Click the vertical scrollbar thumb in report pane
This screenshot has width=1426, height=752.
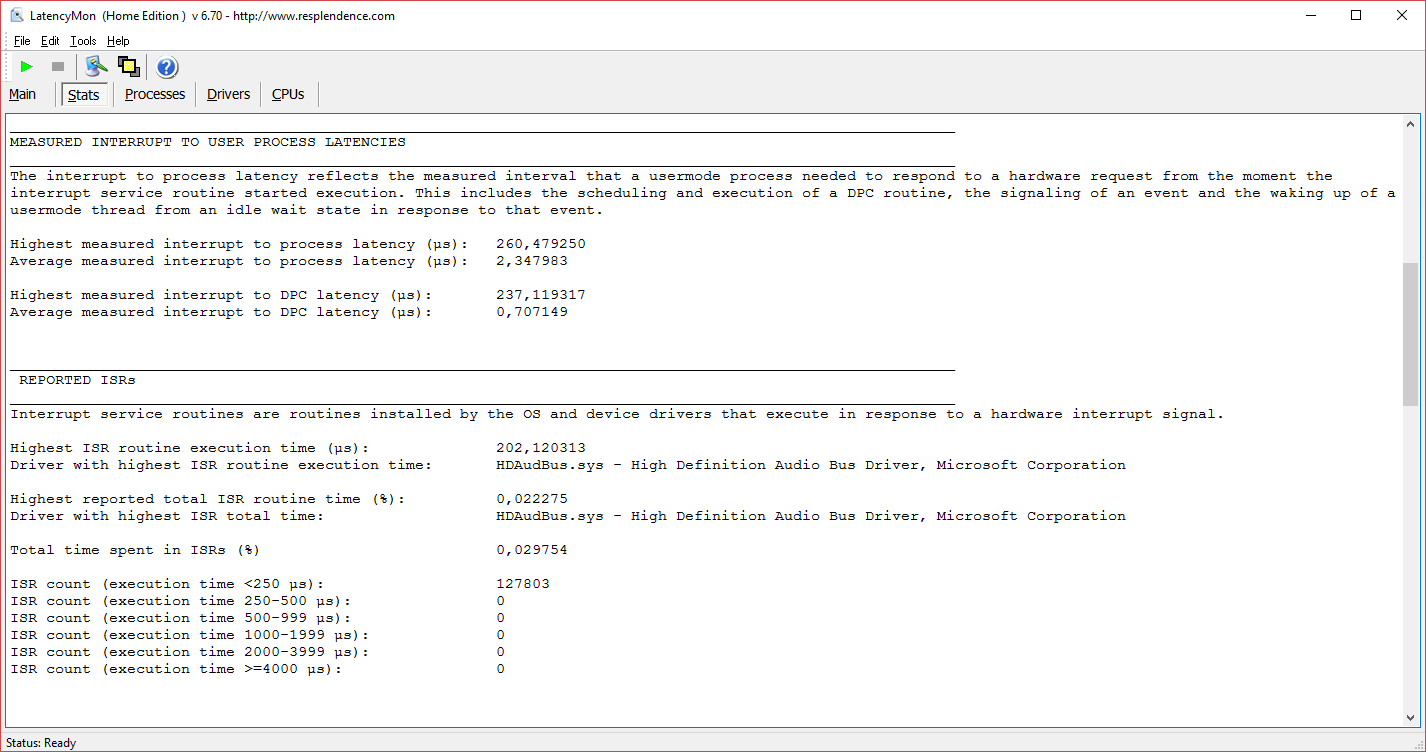pos(1410,333)
